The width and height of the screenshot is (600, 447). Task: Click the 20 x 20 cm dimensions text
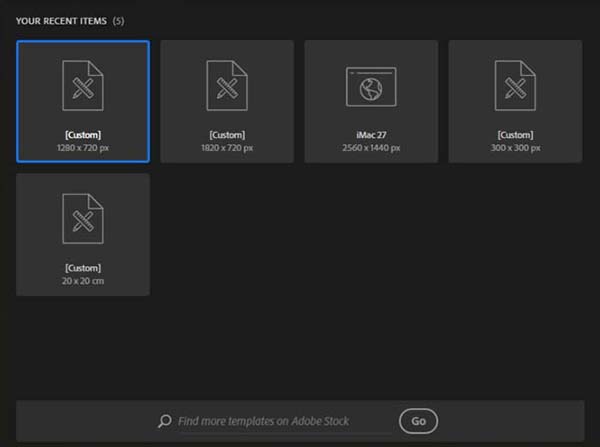pos(83,281)
